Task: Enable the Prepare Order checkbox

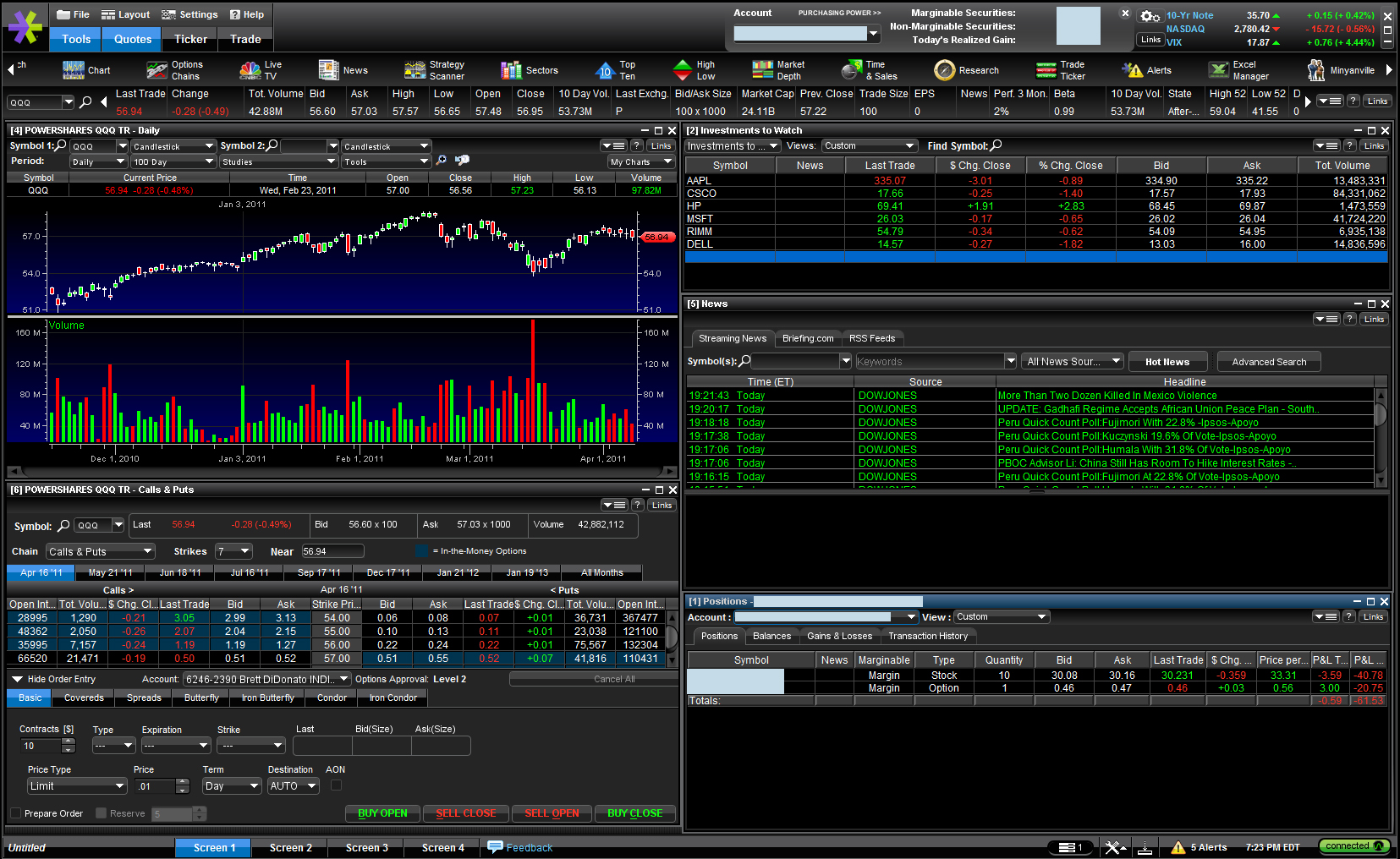Action: [x=15, y=813]
